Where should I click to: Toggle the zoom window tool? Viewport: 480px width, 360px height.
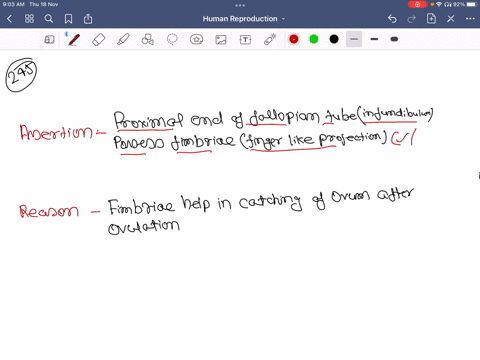pyautogui.click(x=49, y=40)
